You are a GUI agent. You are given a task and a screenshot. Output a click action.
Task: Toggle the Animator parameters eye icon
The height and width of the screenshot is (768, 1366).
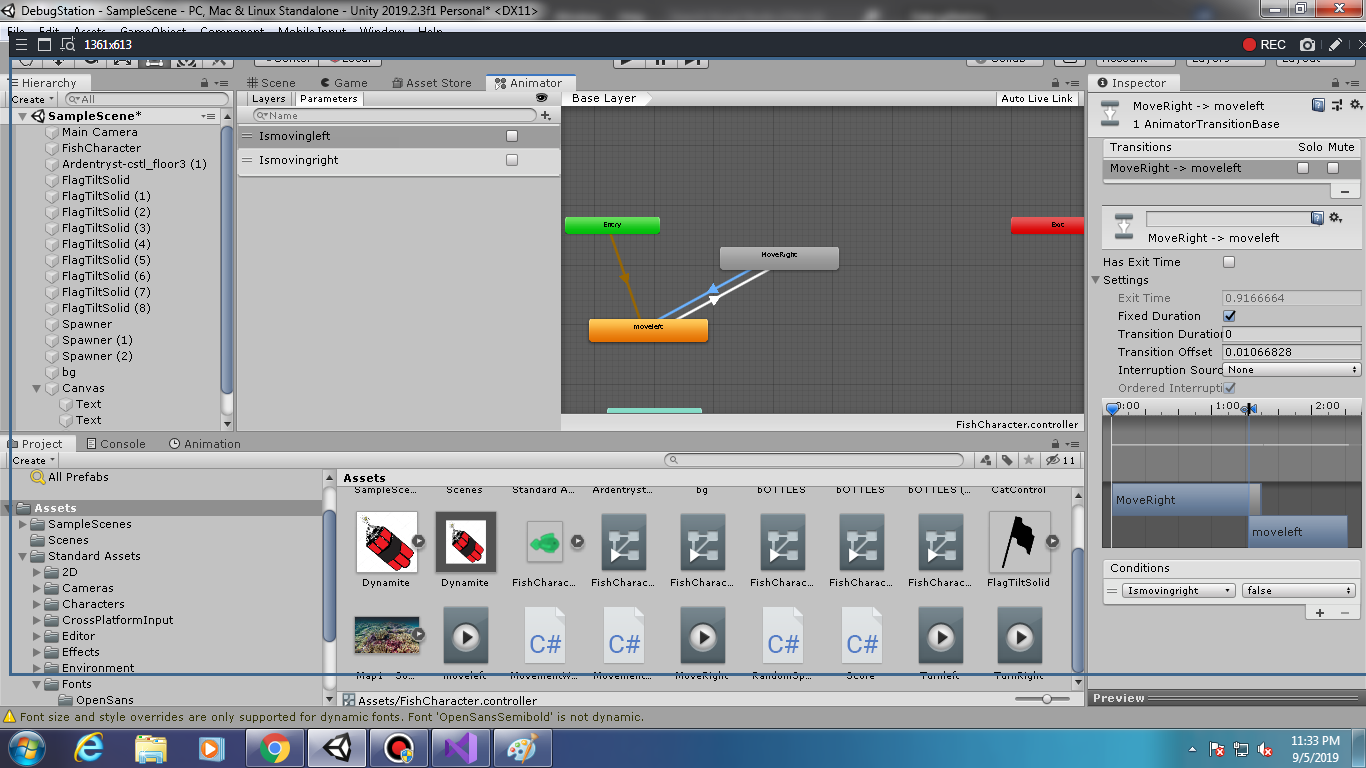(542, 99)
